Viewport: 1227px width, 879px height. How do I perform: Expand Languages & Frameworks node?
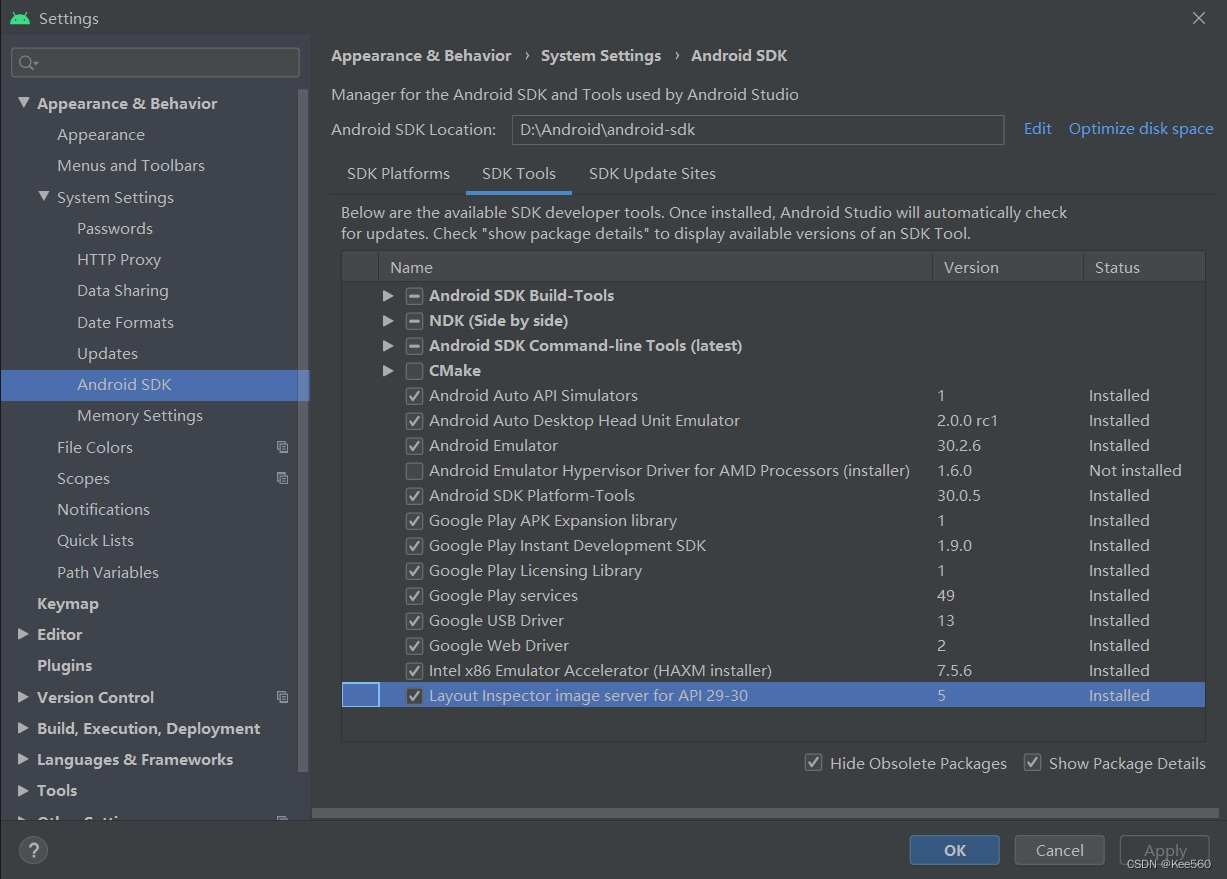pos(23,759)
